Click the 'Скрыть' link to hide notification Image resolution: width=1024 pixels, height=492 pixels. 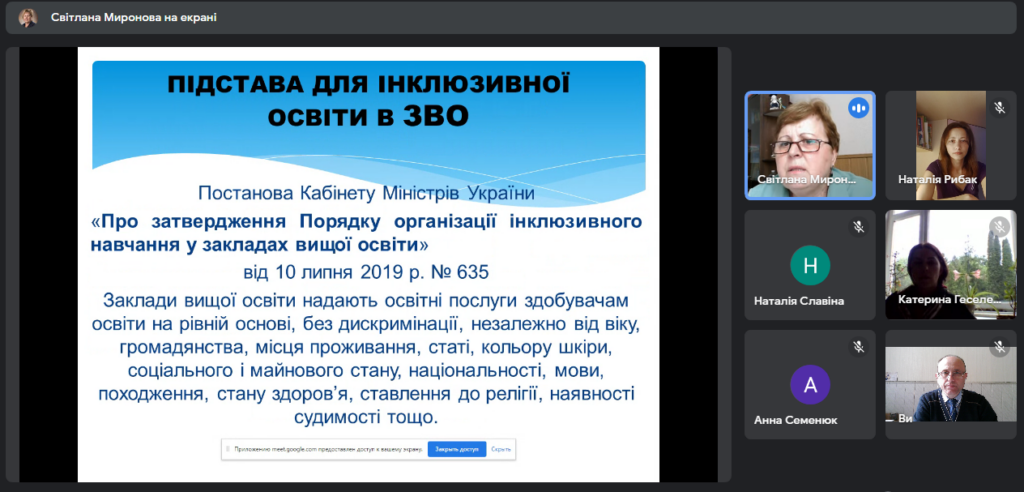point(501,450)
